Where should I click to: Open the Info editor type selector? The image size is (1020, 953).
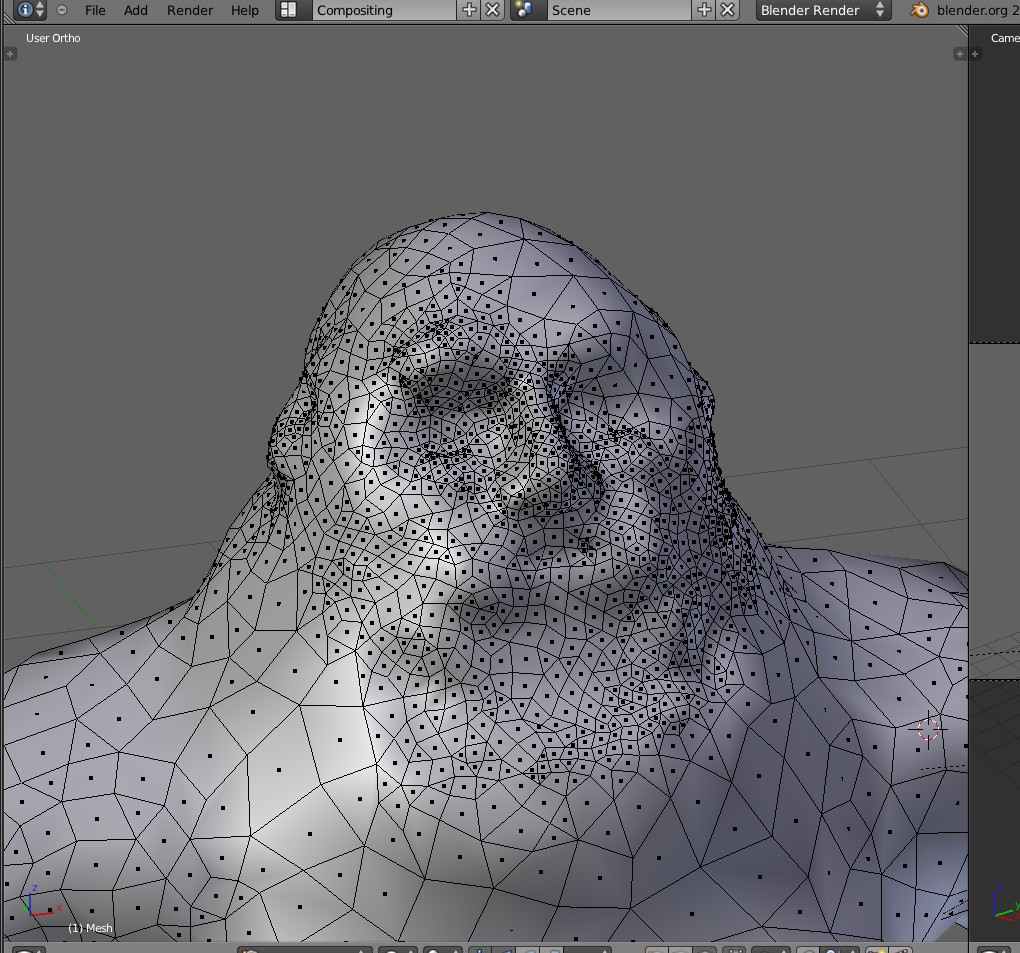tap(30, 10)
